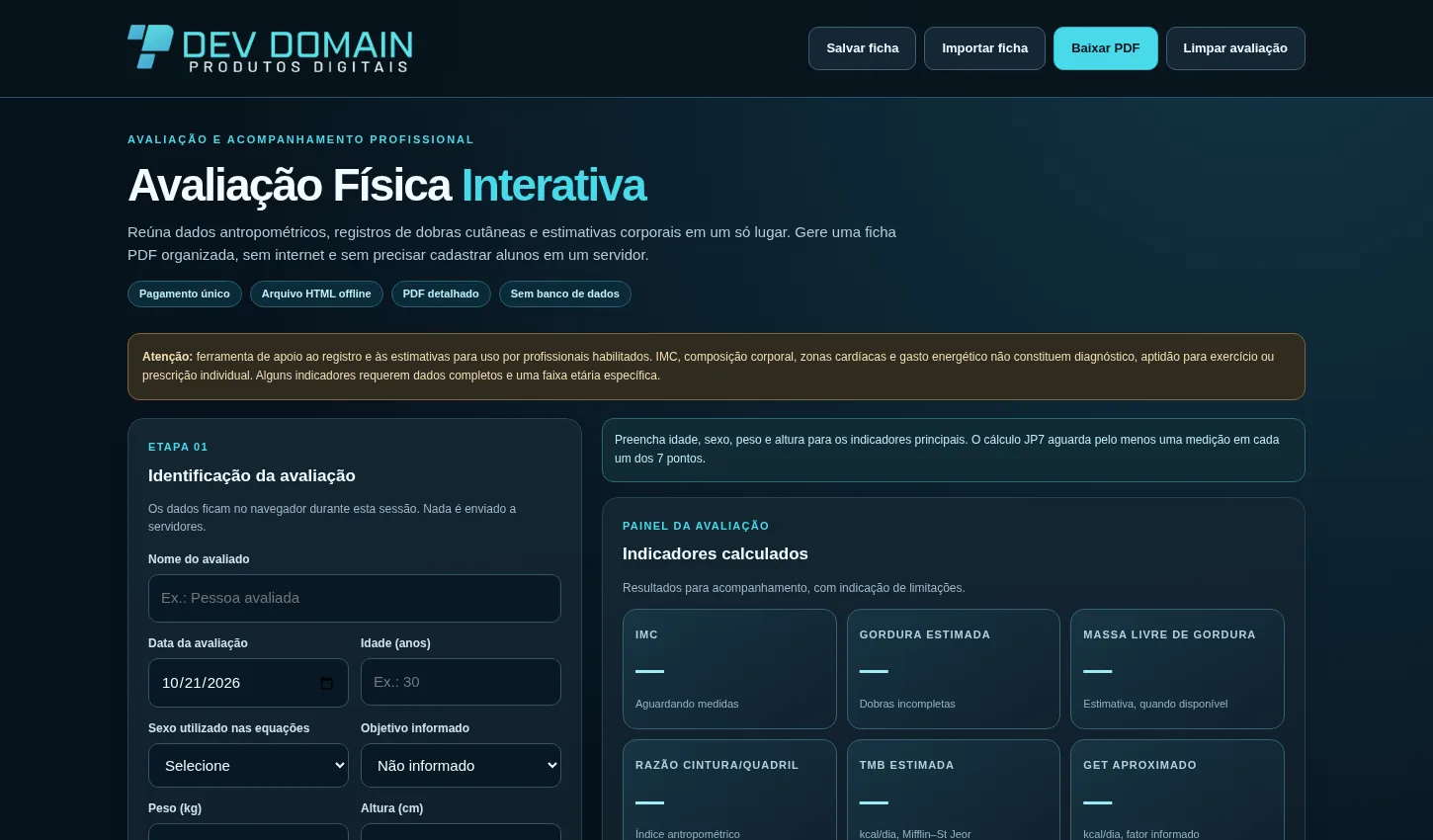Image resolution: width=1433 pixels, height=840 pixels.
Task: Select the Massa Livre de Gordura card
Action: click(1177, 669)
